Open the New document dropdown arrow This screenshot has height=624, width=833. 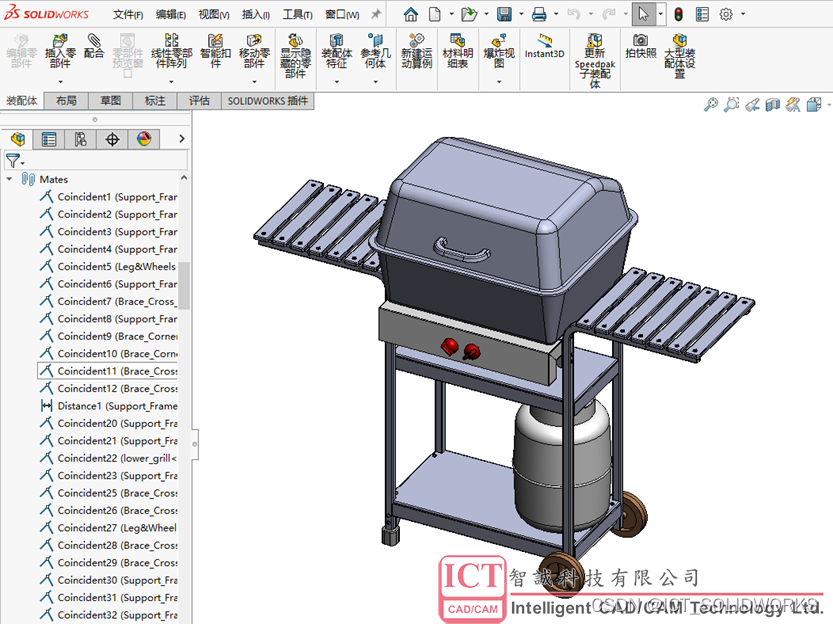point(452,14)
